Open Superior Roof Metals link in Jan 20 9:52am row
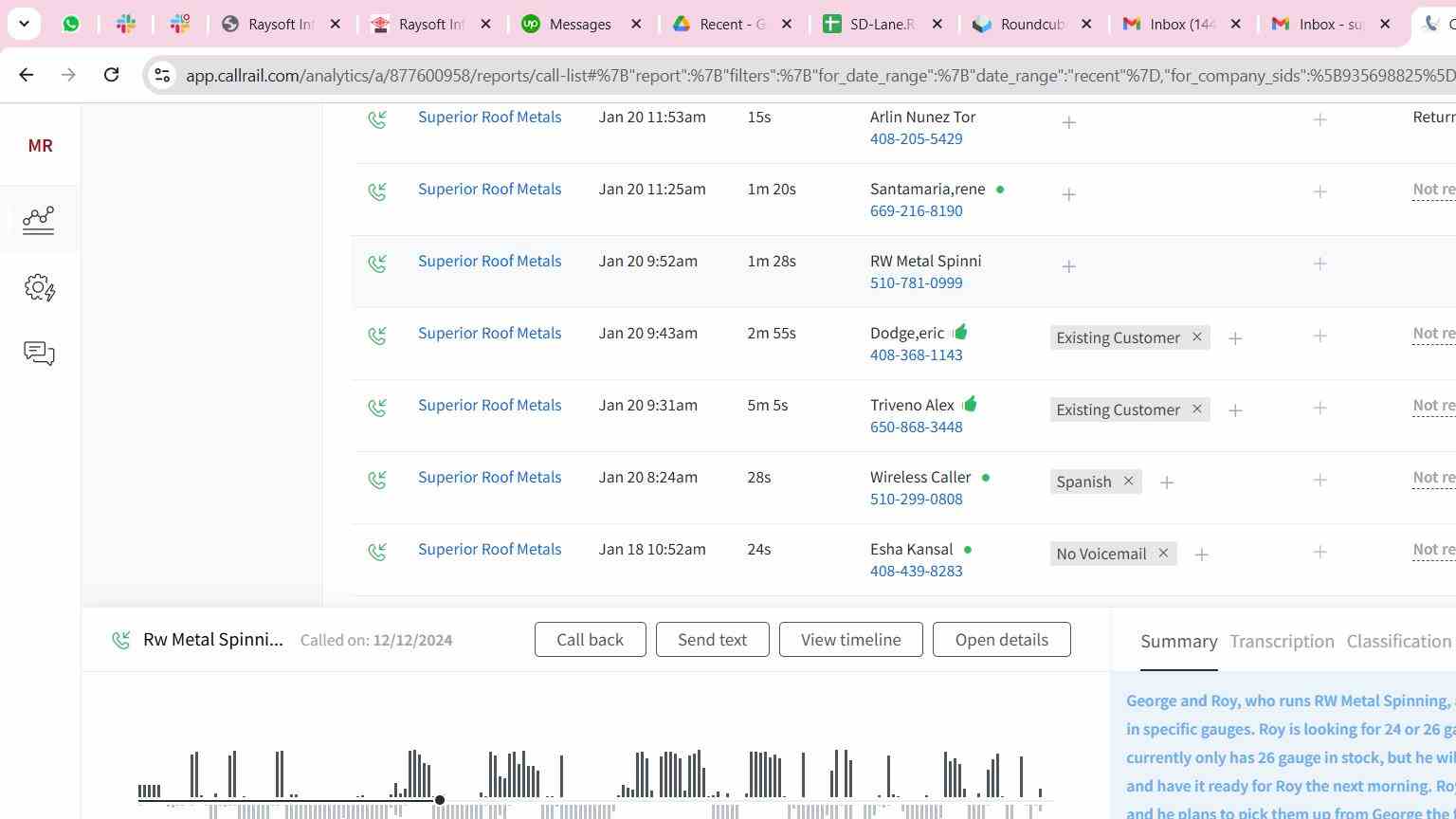1456x819 pixels. coord(489,262)
